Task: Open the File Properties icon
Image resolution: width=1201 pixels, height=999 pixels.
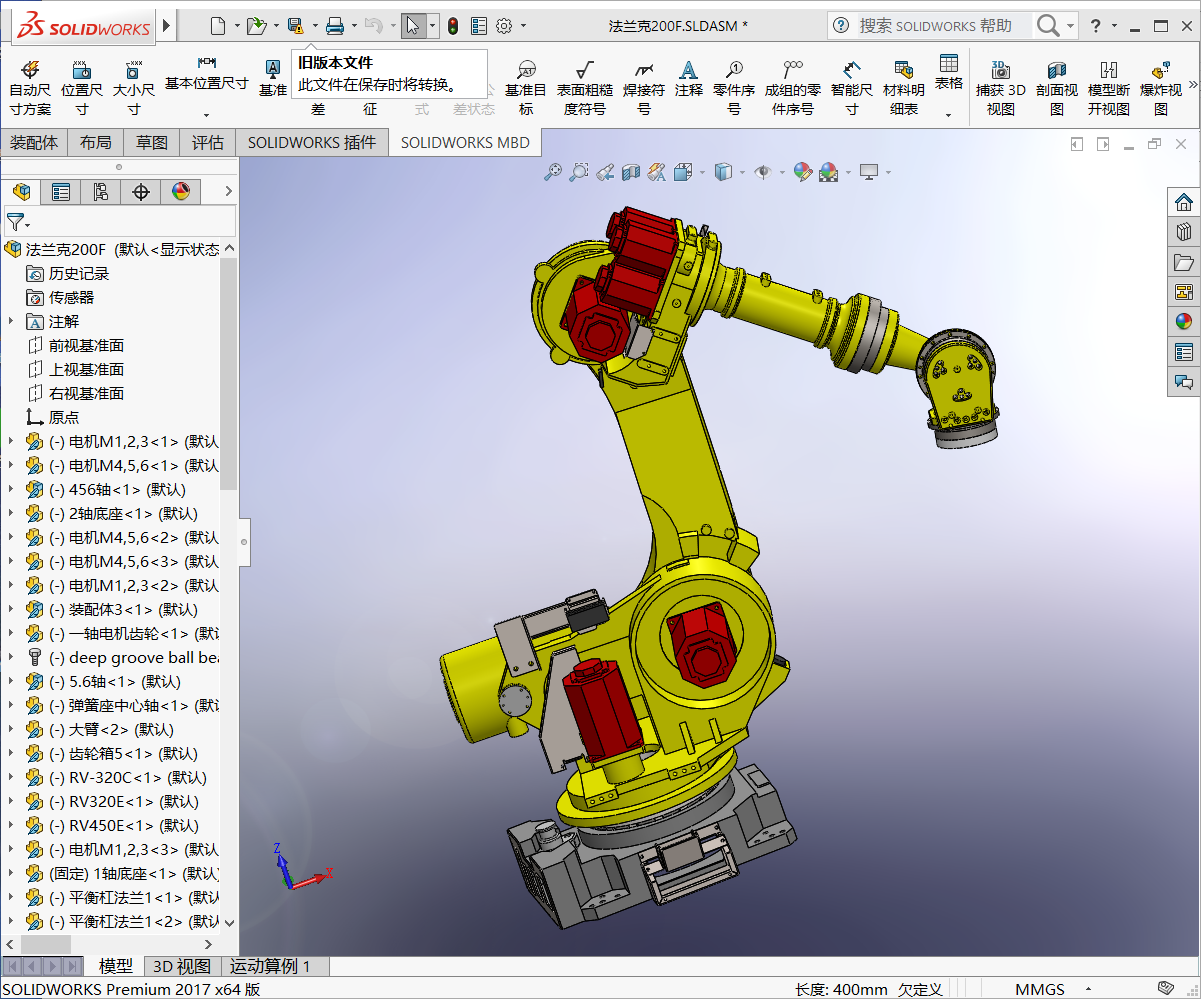Action: (x=479, y=26)
